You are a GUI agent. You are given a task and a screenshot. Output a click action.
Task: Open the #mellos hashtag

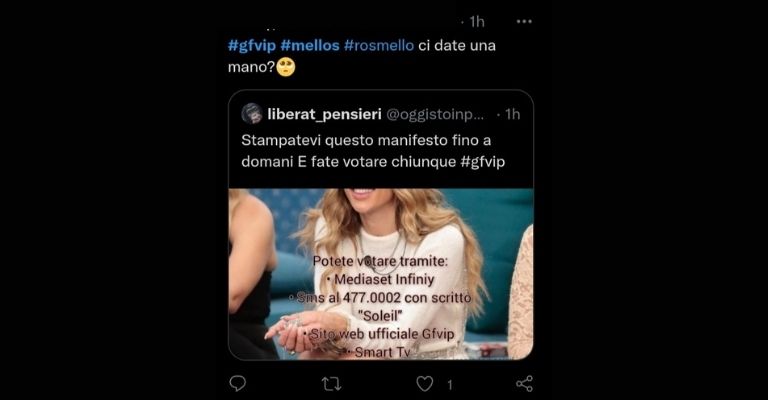tap(310, 46)
